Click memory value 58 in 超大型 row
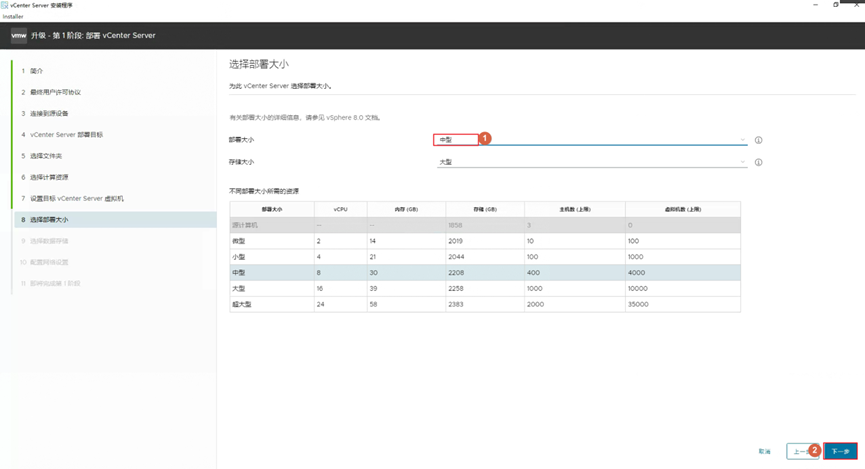The height and width of the screenshot is (469, 865). 373,304
